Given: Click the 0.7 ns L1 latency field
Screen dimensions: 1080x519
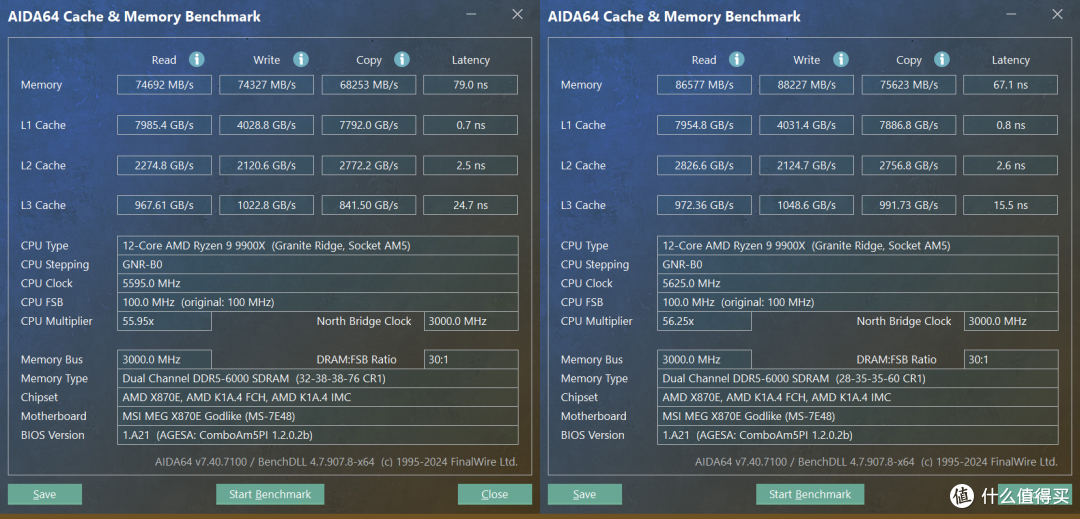Looking at the screenshot, I should (470, 125).
